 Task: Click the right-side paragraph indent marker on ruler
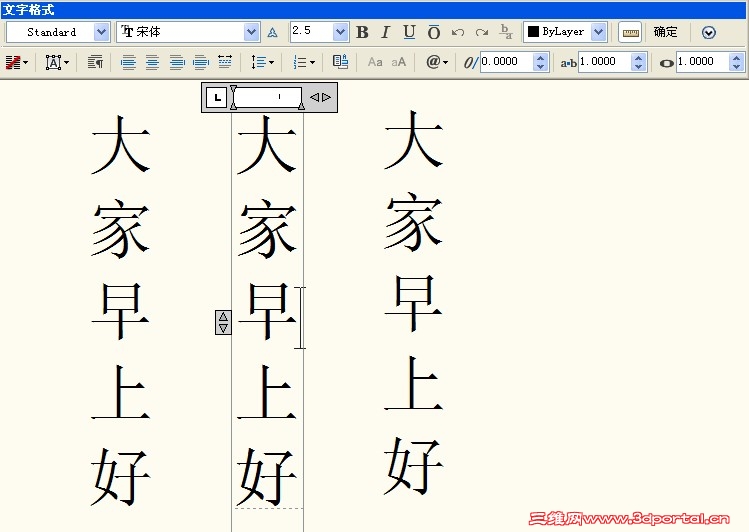tap(301, 105)
